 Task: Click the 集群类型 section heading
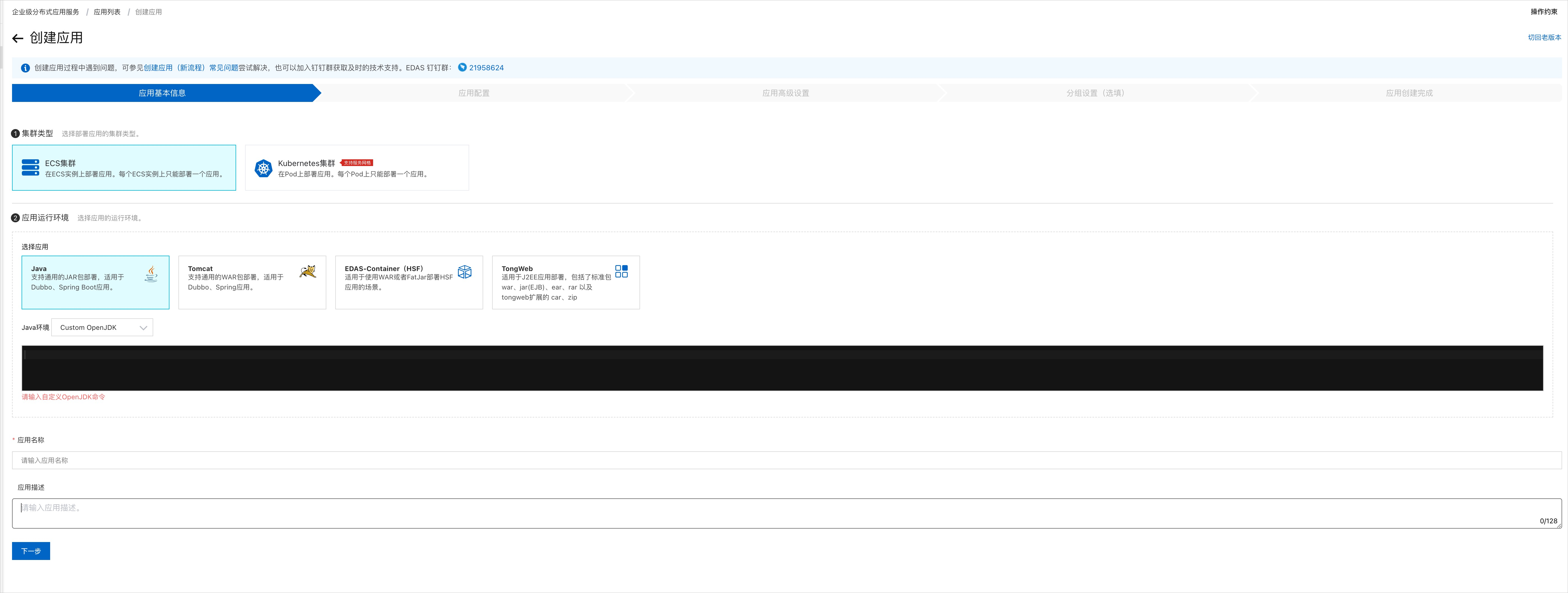(x=37, y=133)
